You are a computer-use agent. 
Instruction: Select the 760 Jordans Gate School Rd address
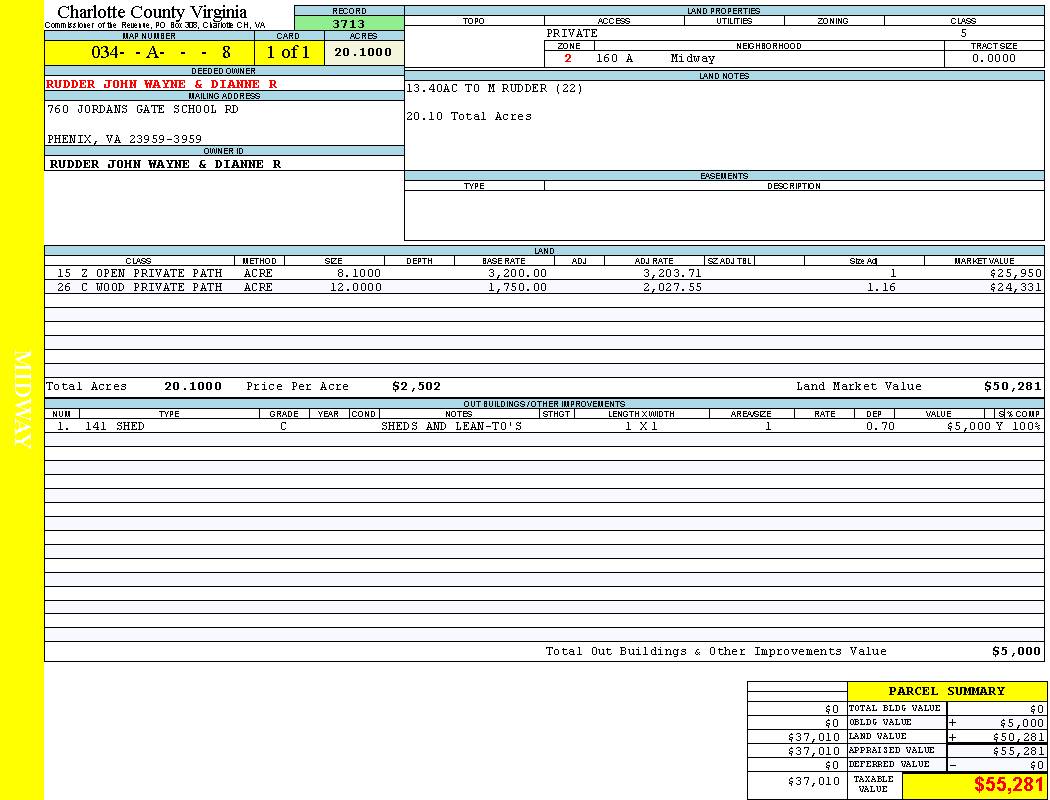[x=143, y=110]
